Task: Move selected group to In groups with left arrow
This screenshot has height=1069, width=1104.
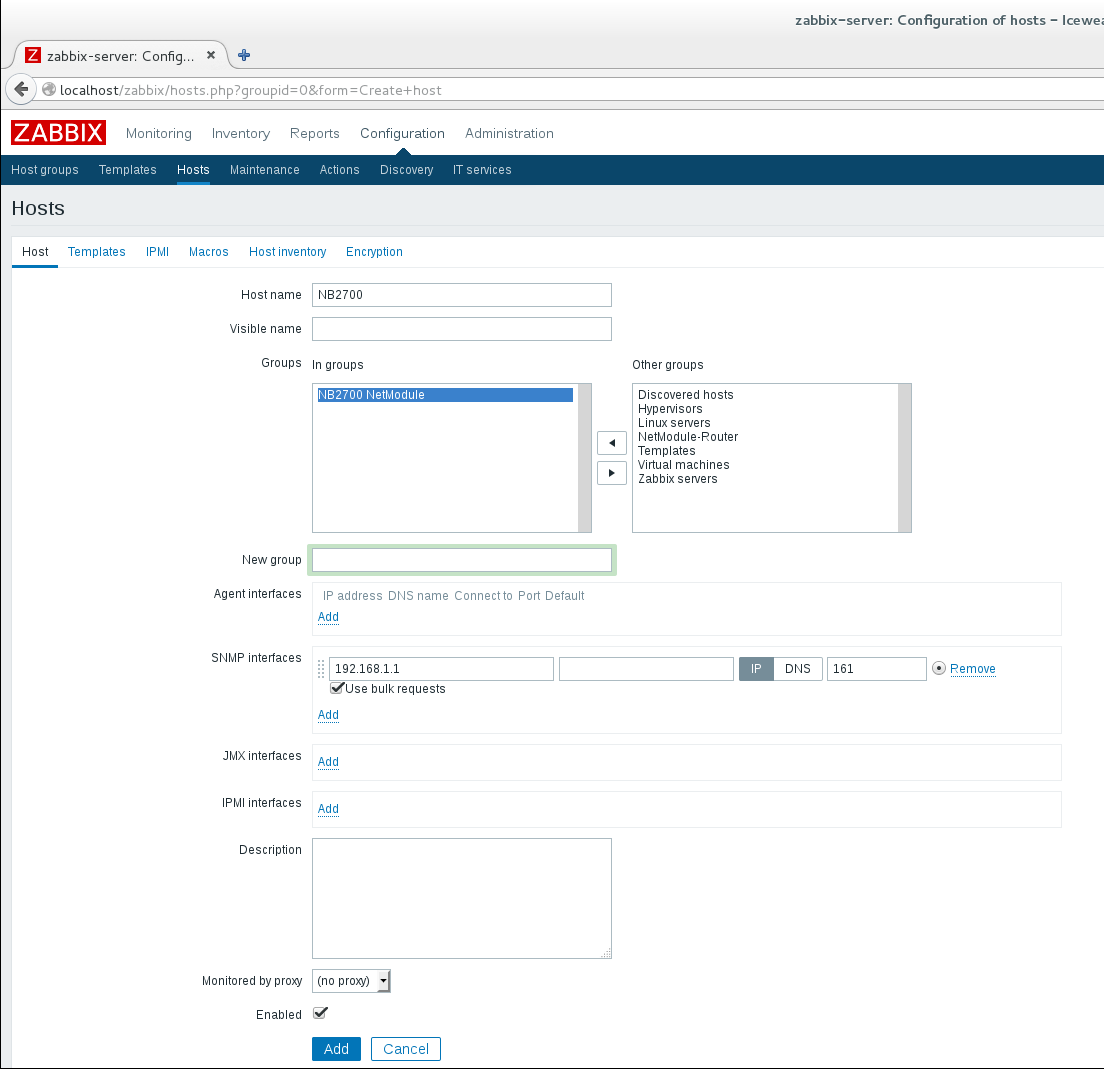Action: point(612,443)
